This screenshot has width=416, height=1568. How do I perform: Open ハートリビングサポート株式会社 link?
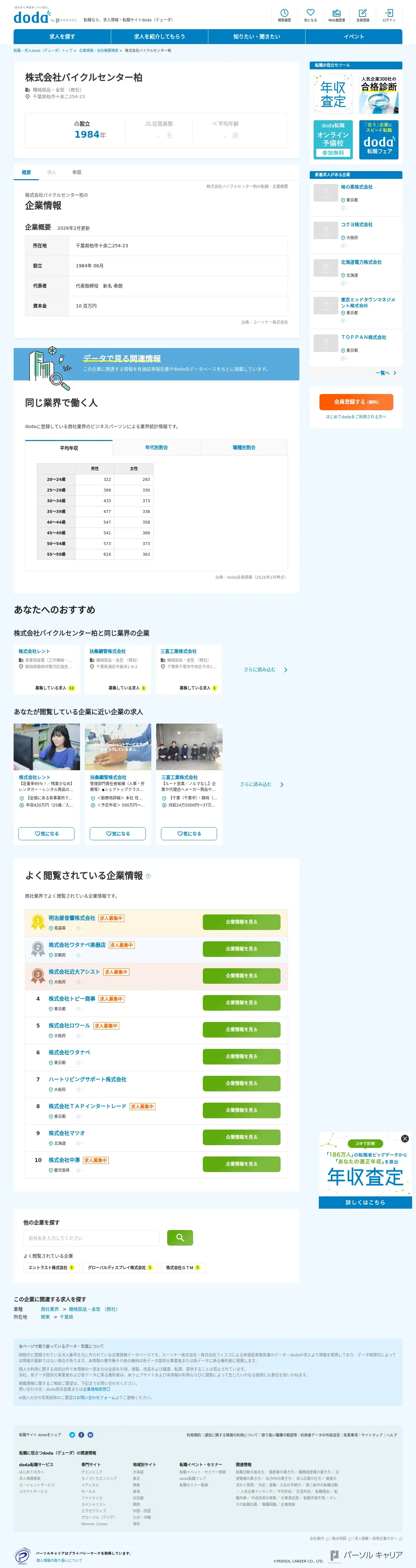pyautogui.click(x=87, y=1079)
